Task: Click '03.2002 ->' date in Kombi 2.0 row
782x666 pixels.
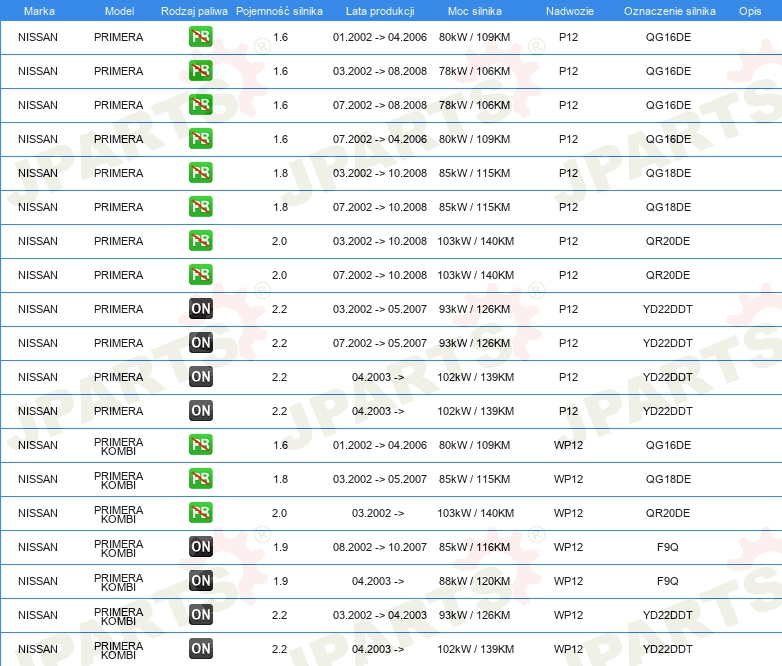Action: point(378,513)
